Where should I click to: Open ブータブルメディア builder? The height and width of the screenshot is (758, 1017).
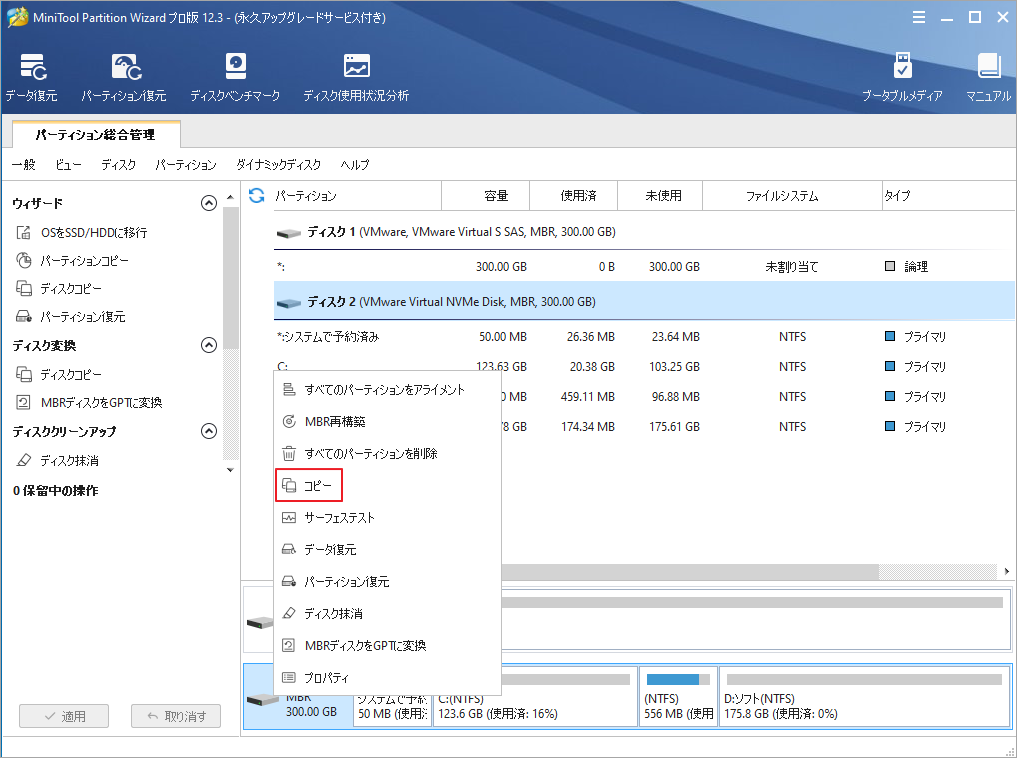tap(902, 78)
